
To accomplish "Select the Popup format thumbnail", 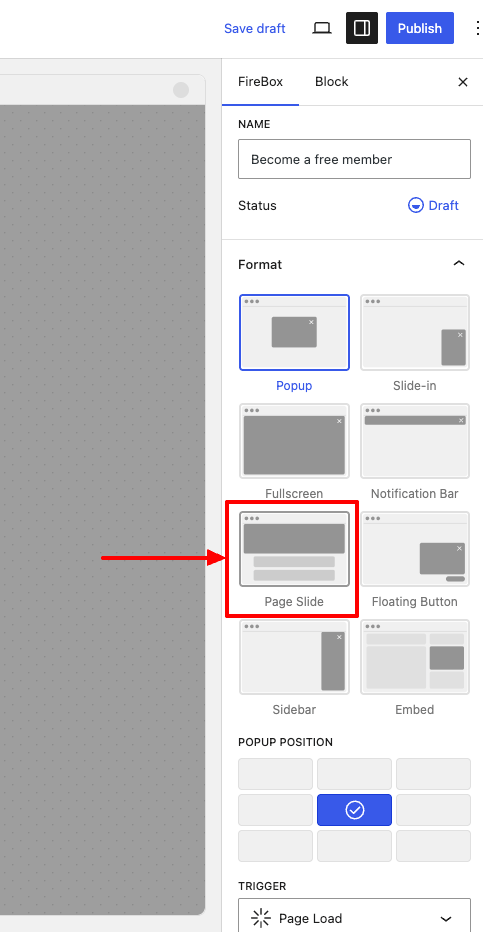I will coord(295,333).
